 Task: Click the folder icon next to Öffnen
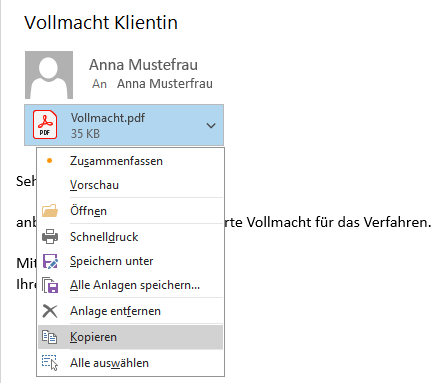tap(50, 211)
